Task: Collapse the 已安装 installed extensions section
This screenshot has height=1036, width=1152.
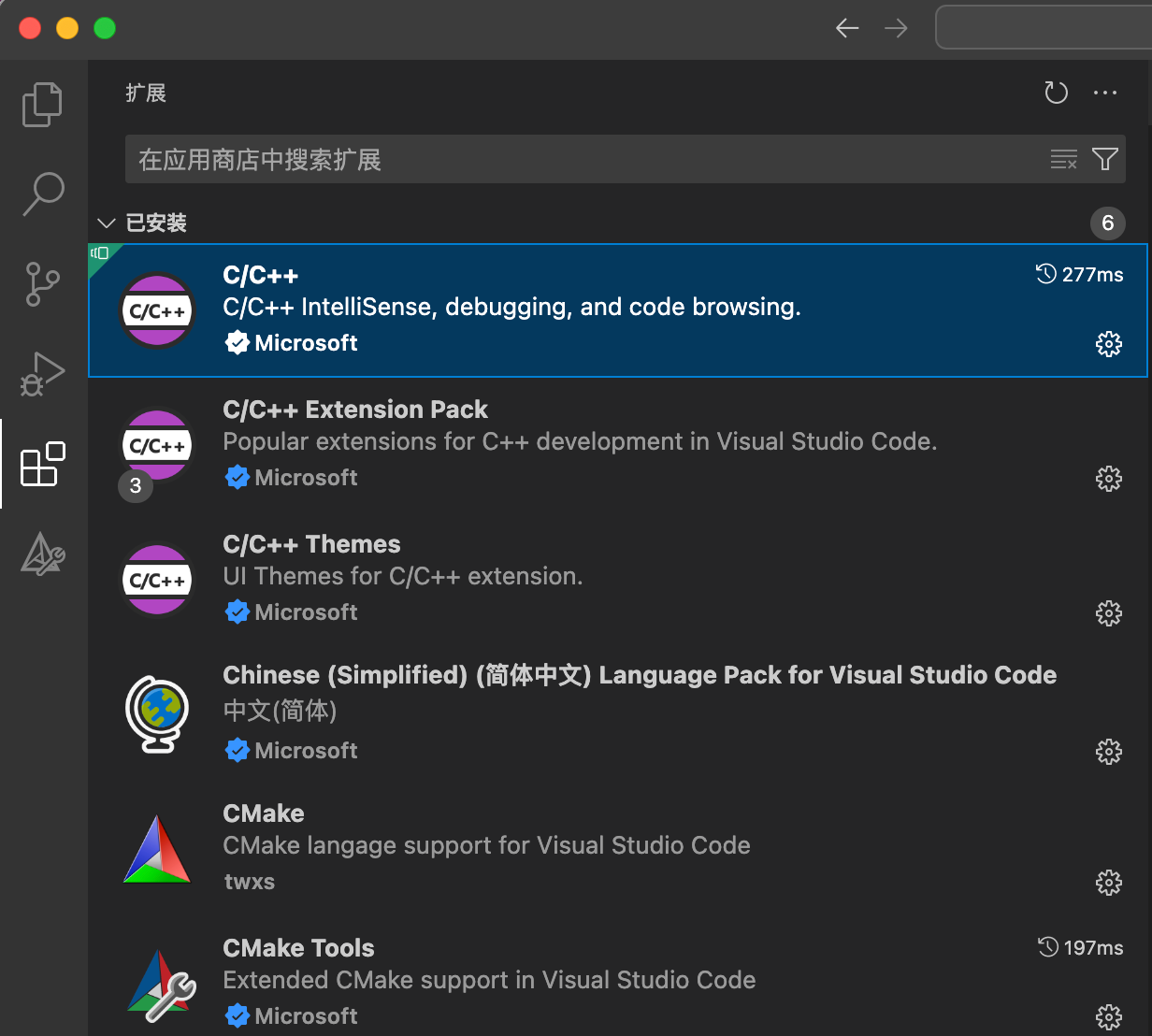Action: click(x=106, y=223)
